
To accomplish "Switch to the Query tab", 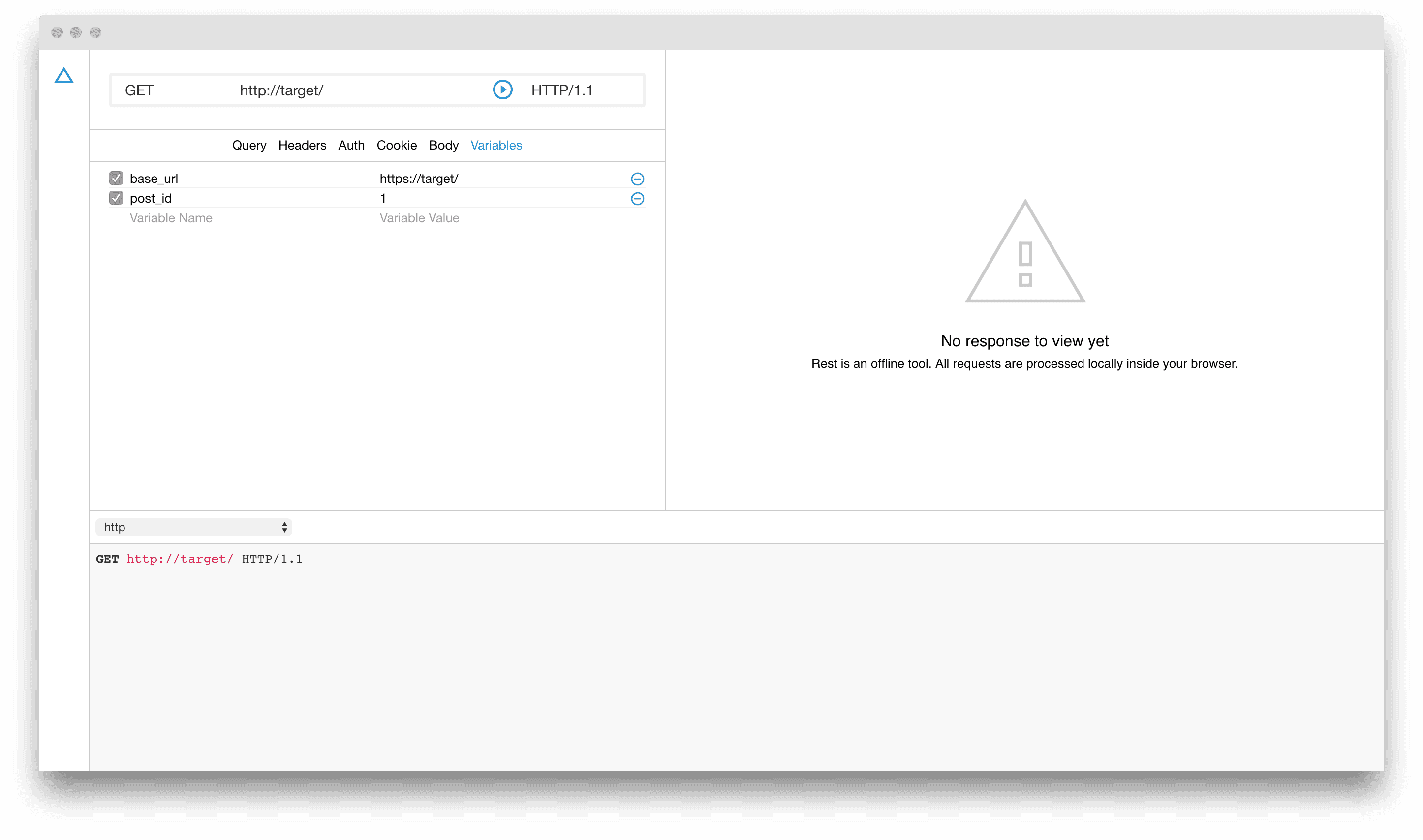I will pos(249,146).
